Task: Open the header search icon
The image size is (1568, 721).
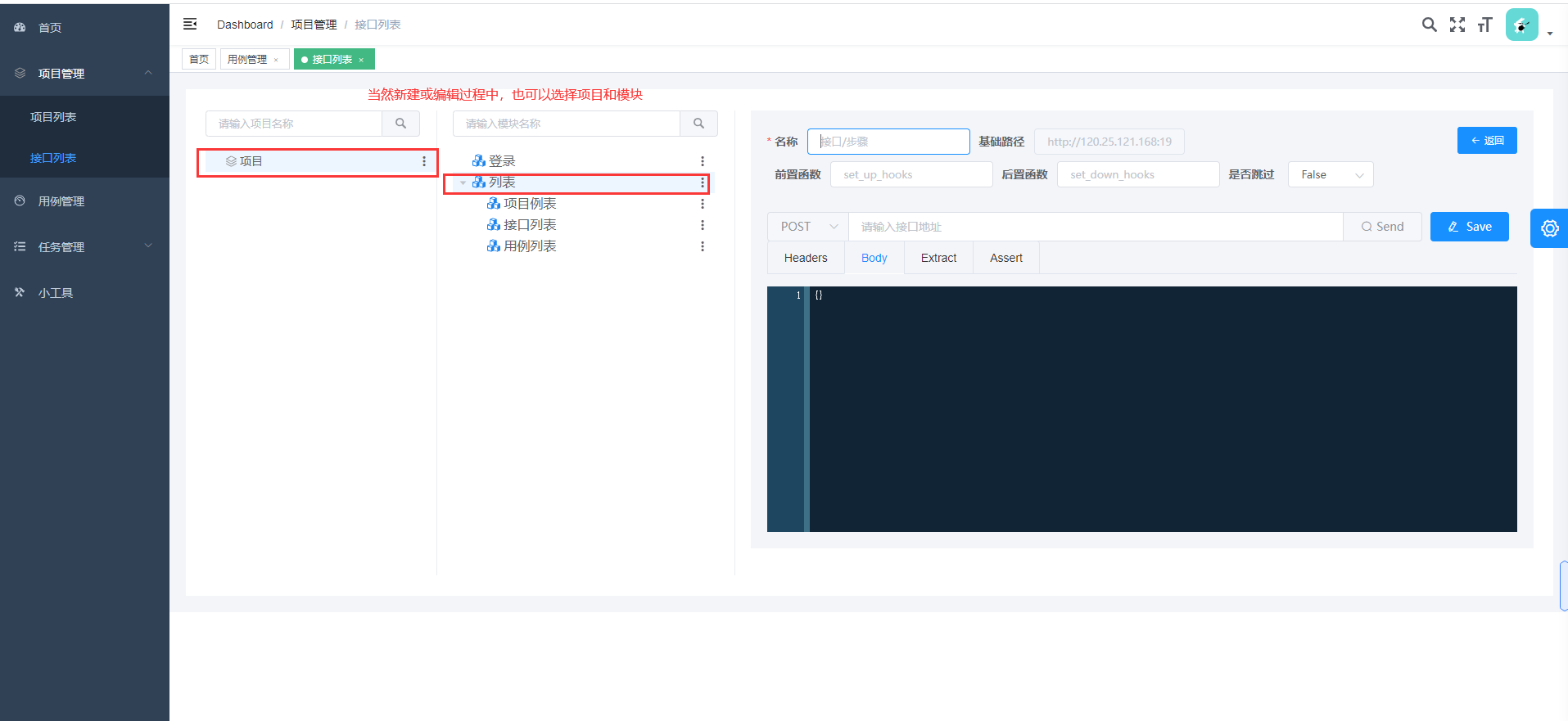Action: pyautogui.click(x=1429, y=25)
